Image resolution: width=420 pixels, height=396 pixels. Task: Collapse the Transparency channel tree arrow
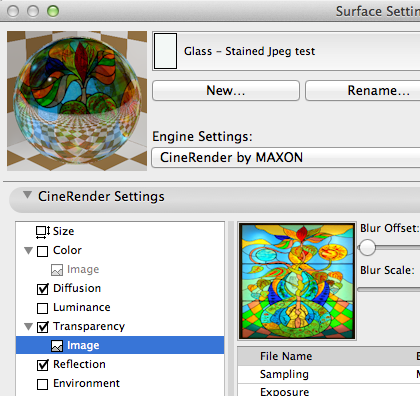pos(29,326)
